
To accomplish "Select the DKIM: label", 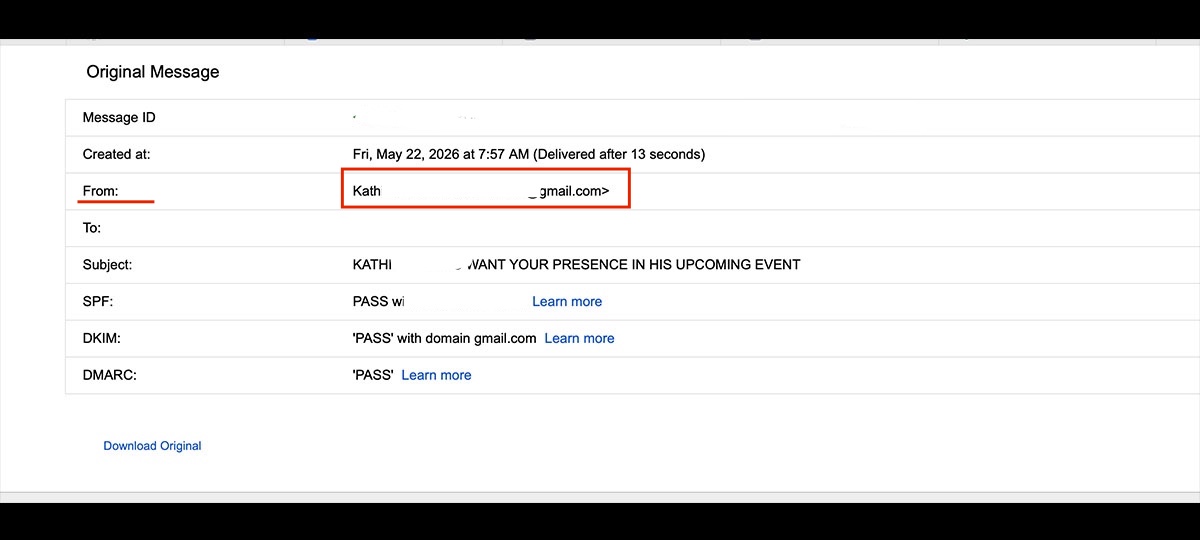I will [101, 338].
